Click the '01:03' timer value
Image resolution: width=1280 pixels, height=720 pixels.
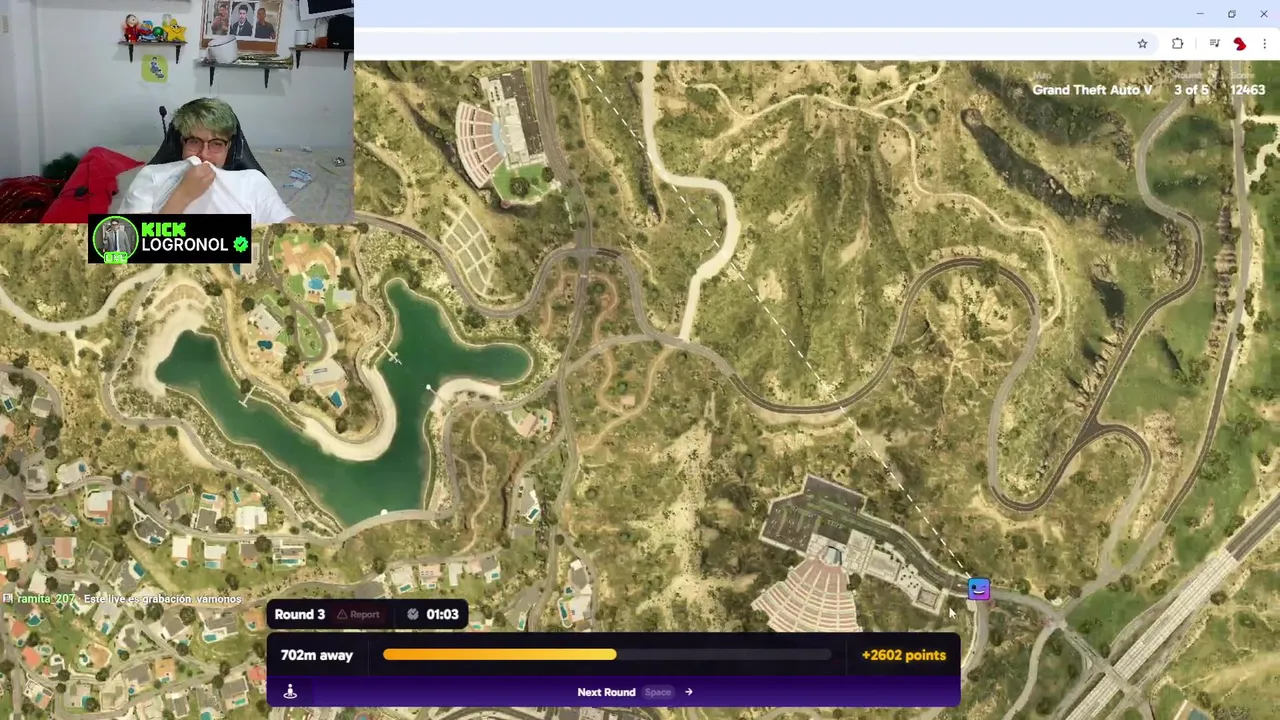tap(442, 614)
